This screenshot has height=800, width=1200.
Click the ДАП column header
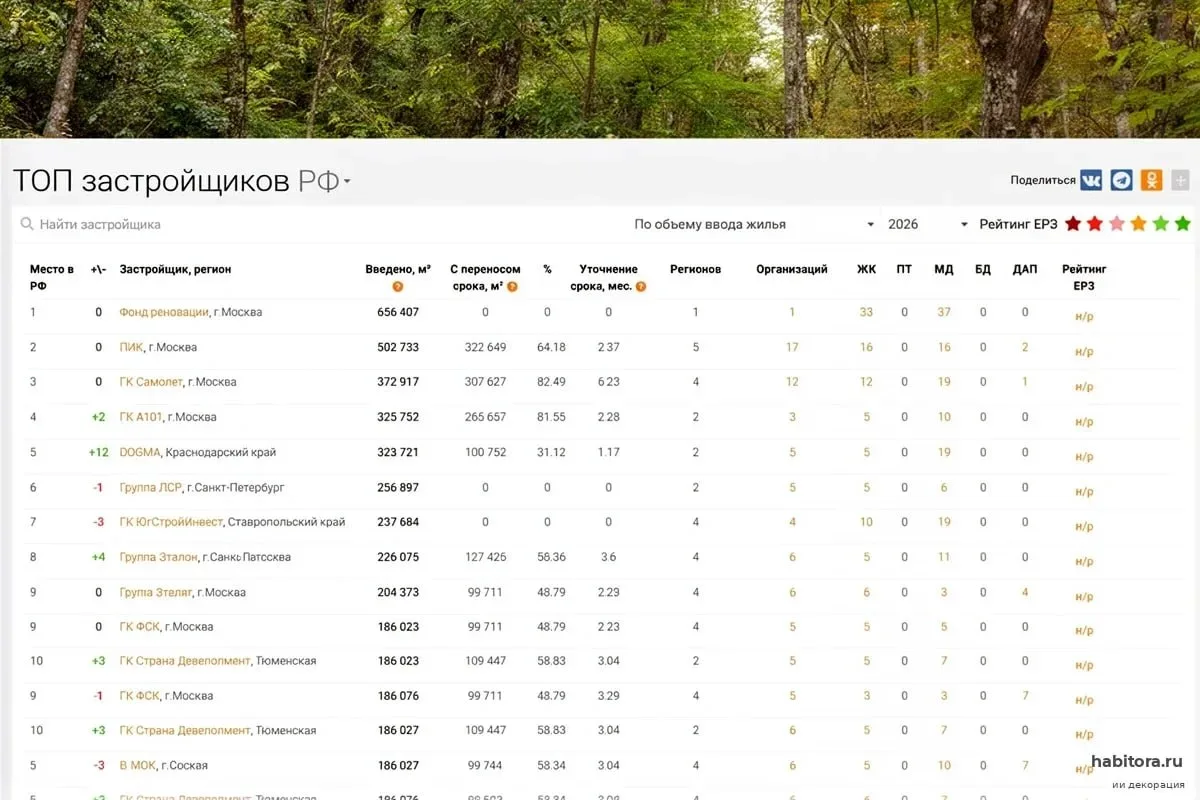click(1025, 269)
